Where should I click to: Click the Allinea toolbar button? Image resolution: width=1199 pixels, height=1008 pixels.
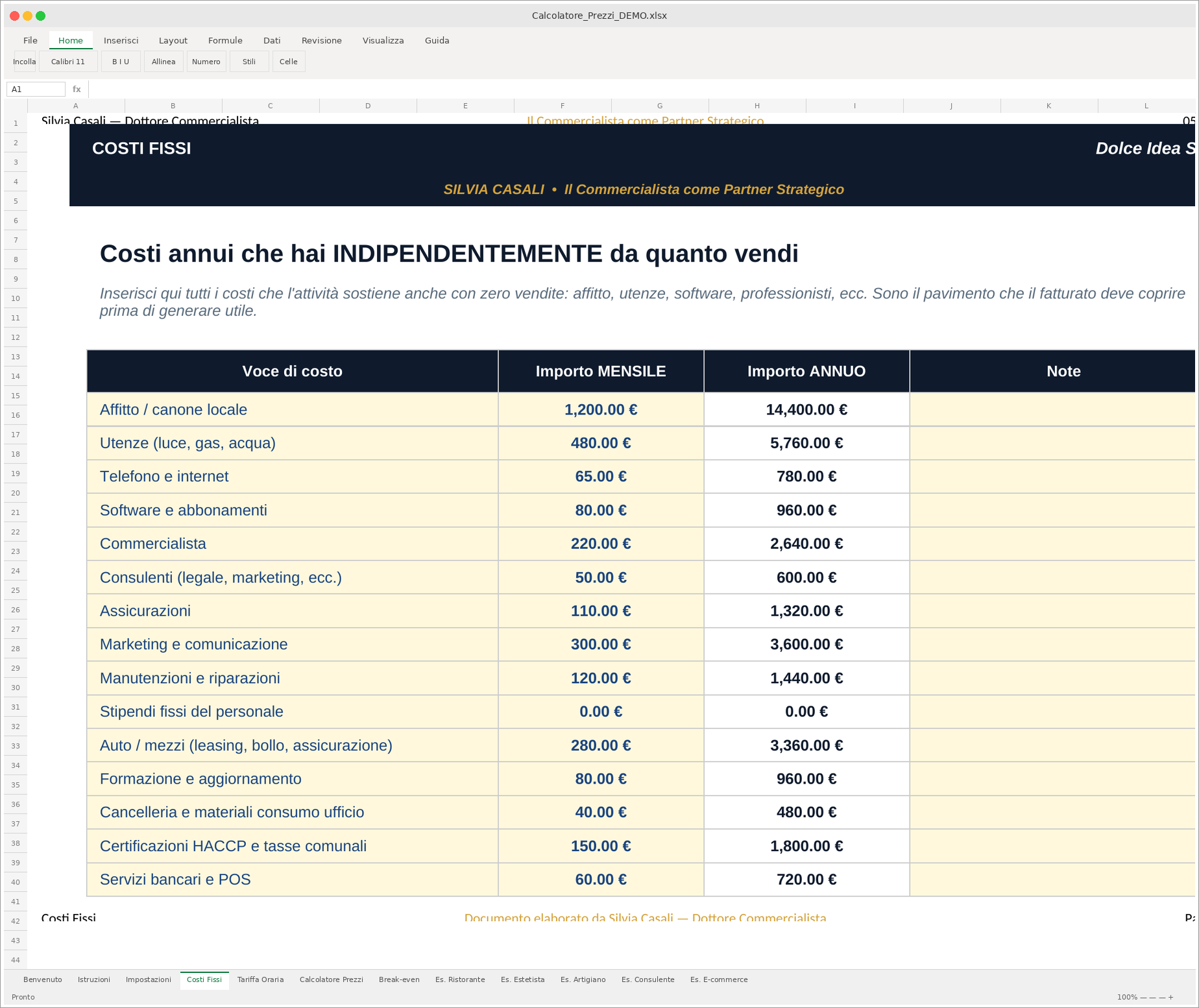(x=163, y=62)
